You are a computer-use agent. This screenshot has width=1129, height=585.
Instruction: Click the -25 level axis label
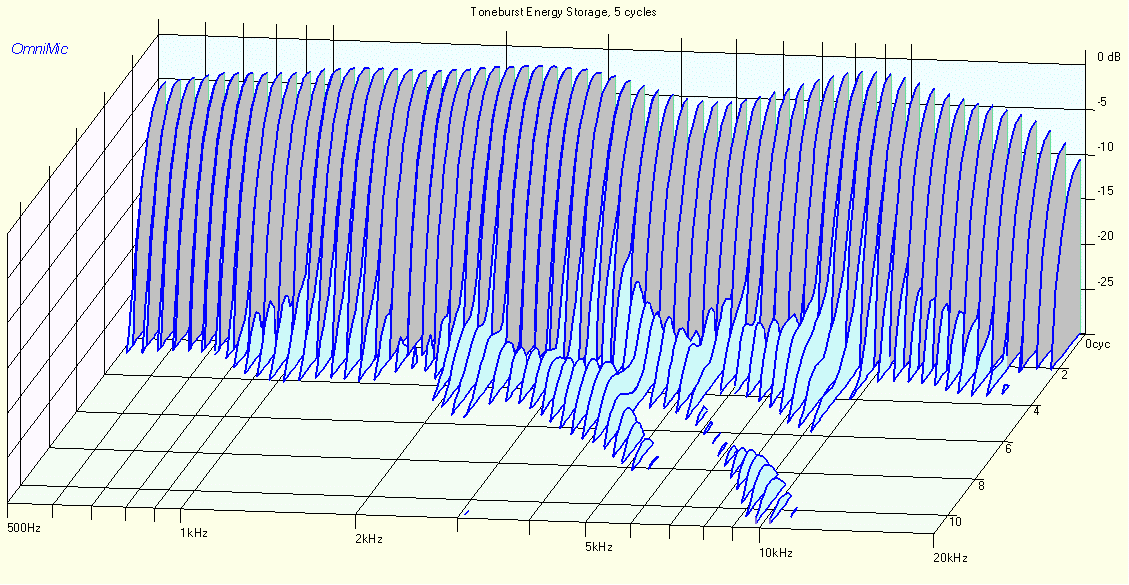click(x=1105, y=281)
